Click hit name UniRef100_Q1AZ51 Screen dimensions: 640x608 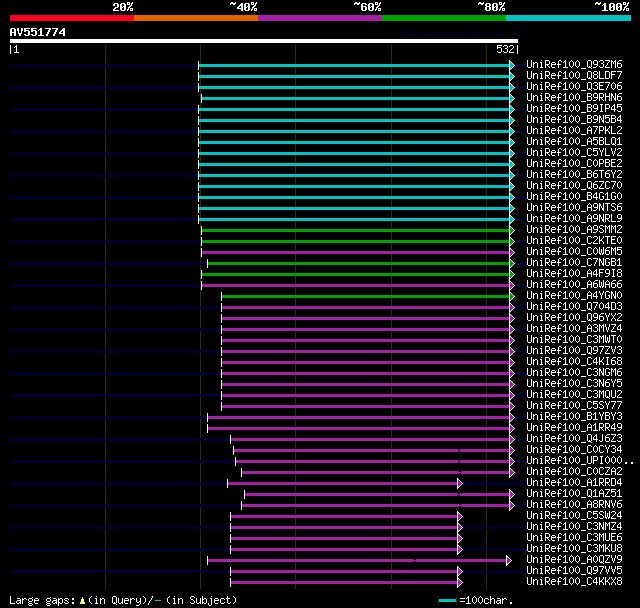(x=574, y=494)
